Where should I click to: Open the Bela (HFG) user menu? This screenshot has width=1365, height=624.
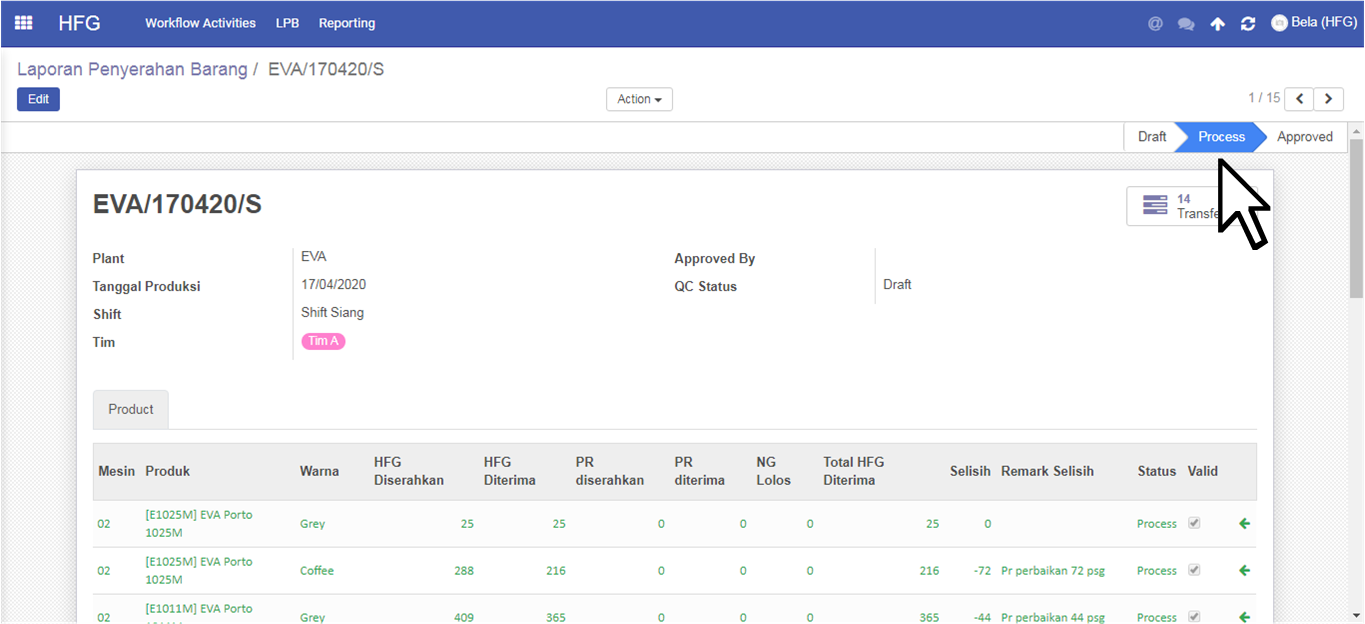click(x=1313, y=23)
